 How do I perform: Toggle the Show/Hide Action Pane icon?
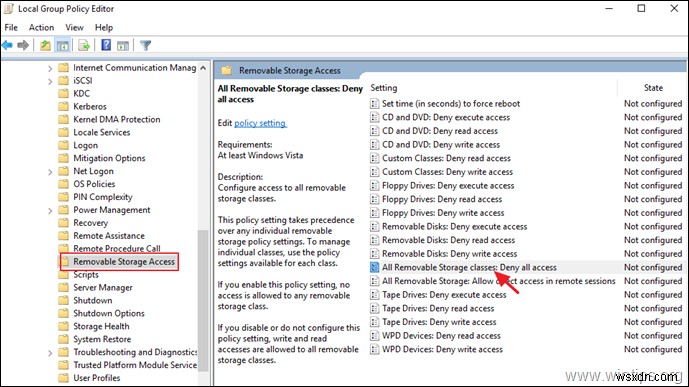pyautogui.click(x=123, y=45)
